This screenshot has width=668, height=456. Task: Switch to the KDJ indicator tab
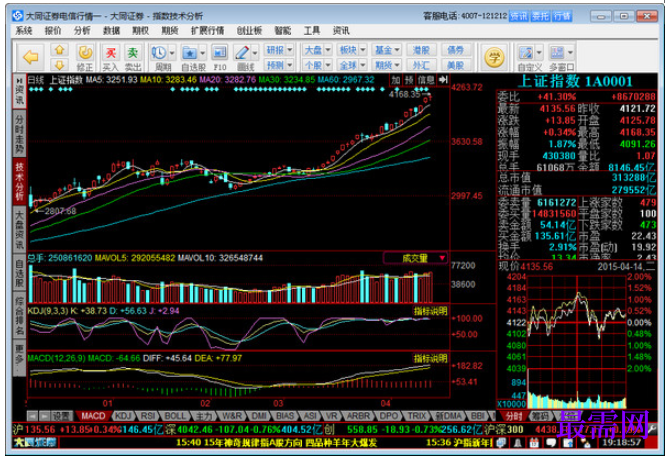(x=123, y=416)
